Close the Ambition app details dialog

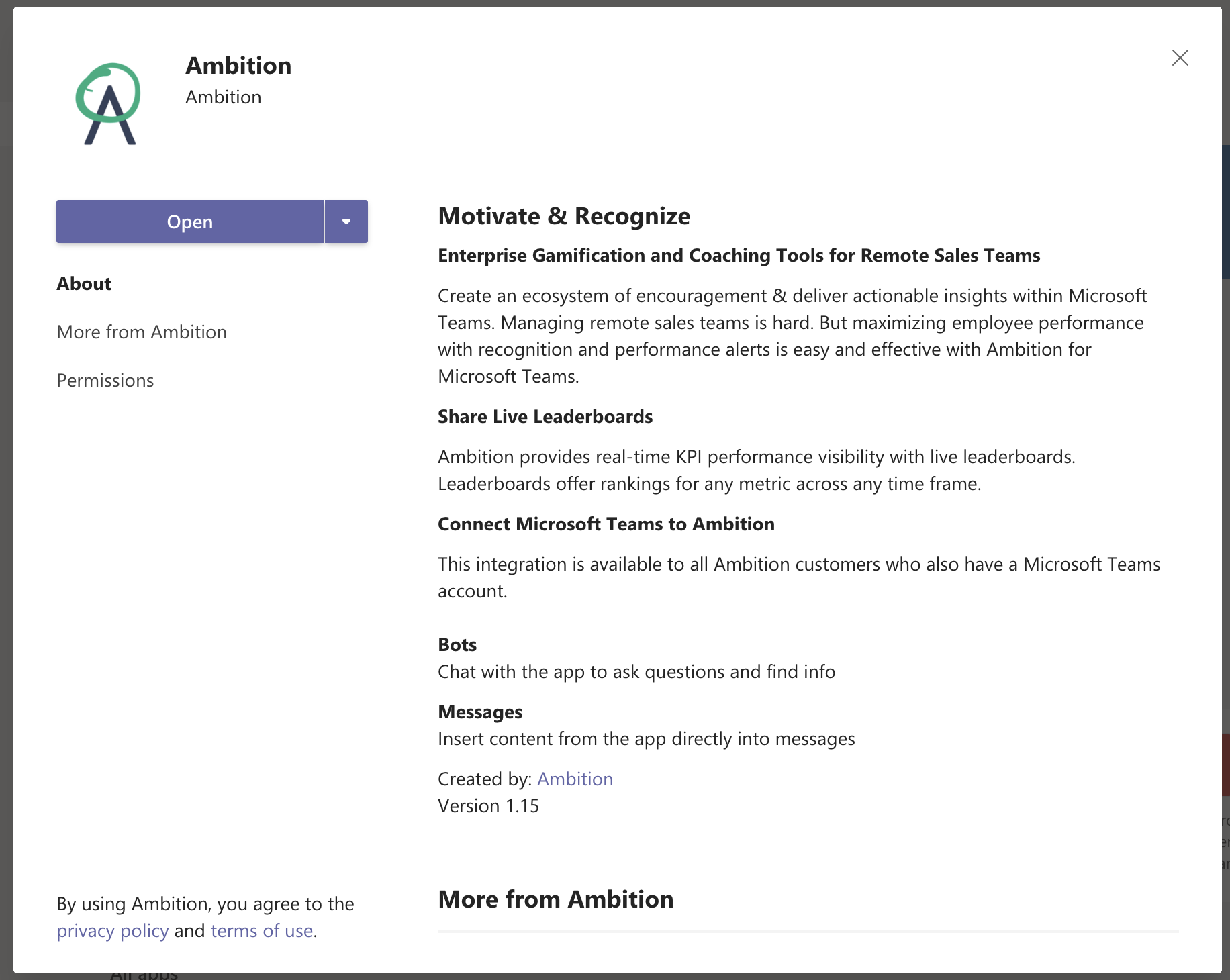tap(1180, 58)
